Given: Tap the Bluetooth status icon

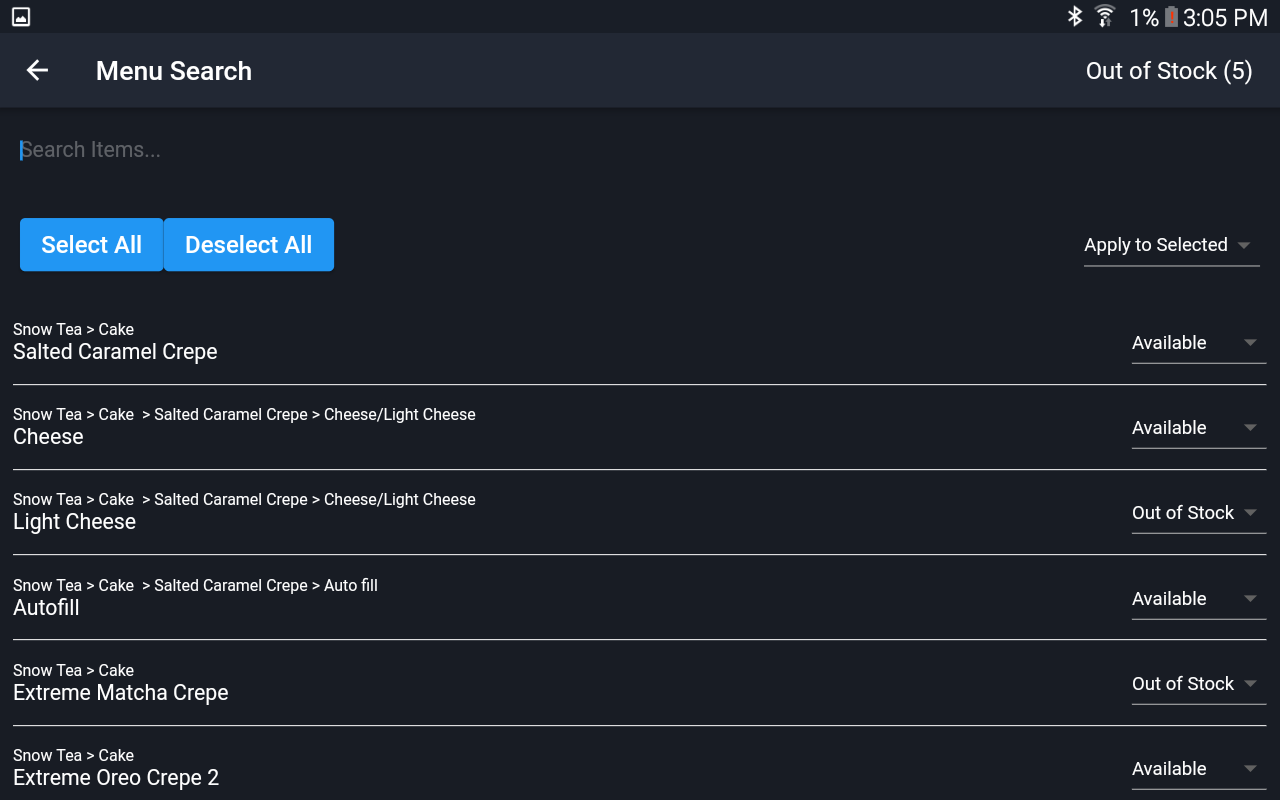Looking at the screenshot, I should tap(1075, 17).
